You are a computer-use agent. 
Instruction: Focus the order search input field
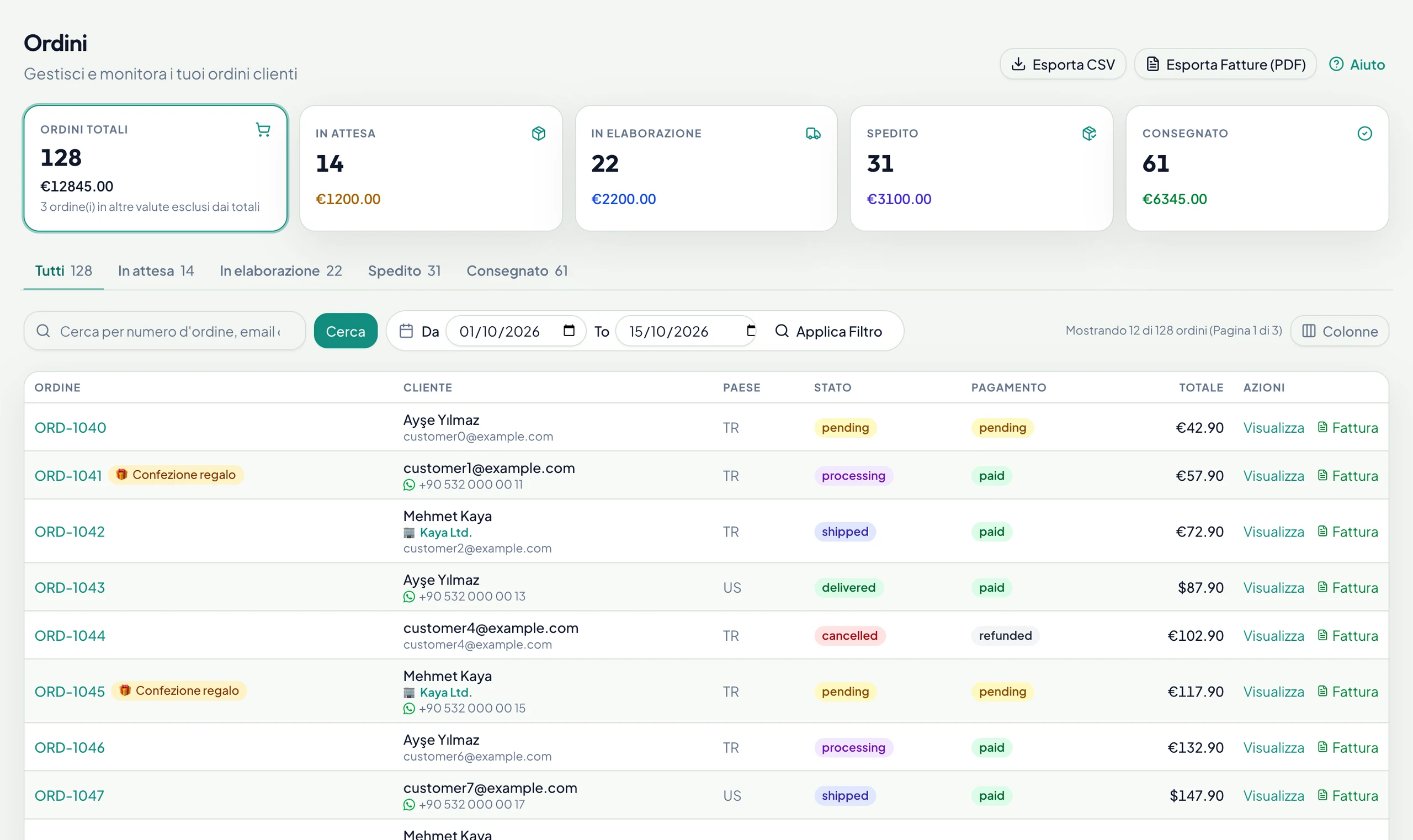click(x=164, y=331)
